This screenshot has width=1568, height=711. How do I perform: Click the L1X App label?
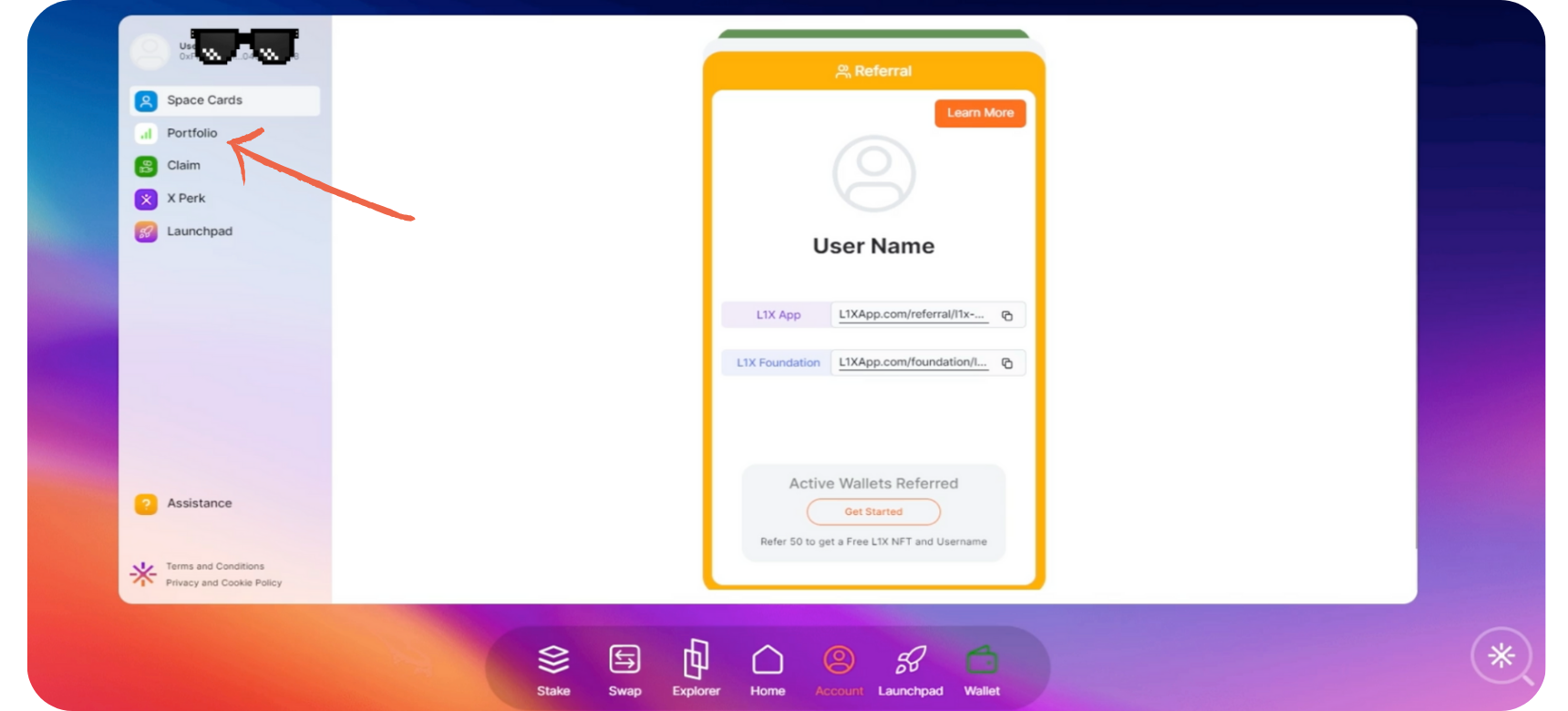point(778,314)
